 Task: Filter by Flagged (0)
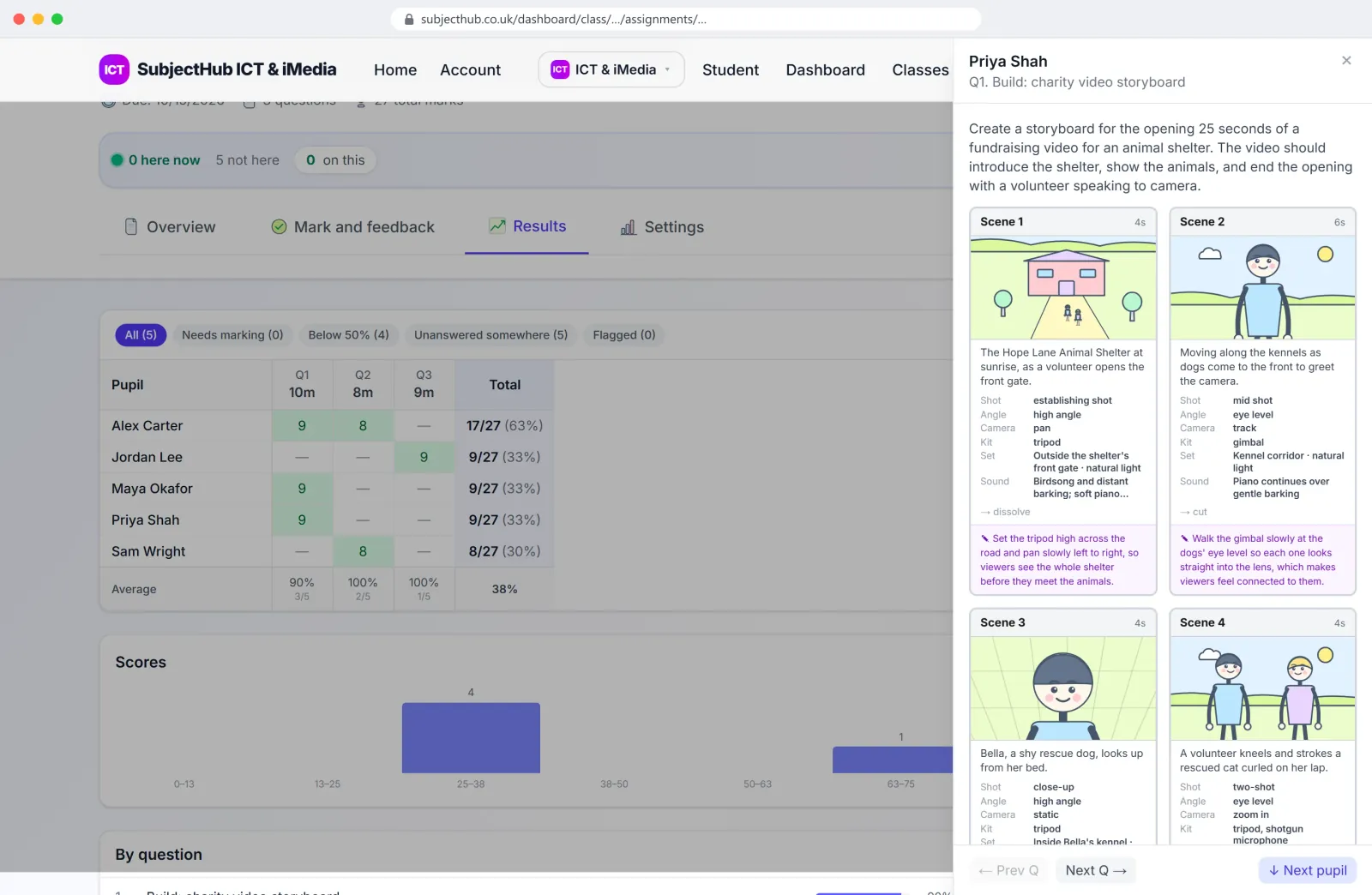tap(623, 335)
